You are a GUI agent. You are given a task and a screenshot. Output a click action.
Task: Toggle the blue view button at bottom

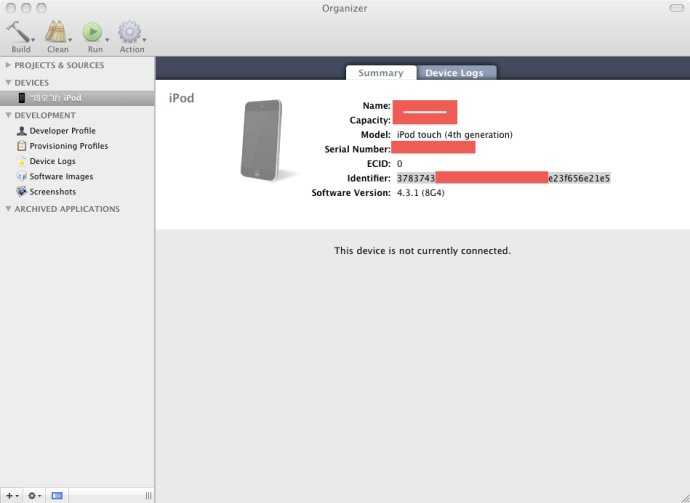click(57, 496)
